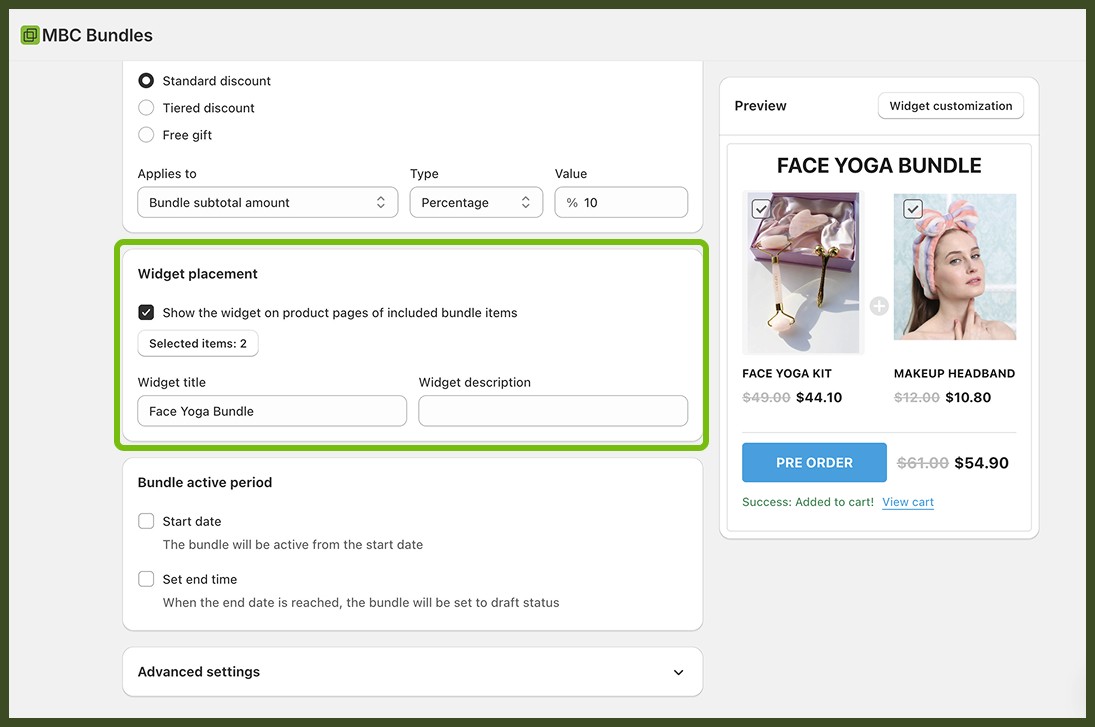Open Widget customization

coord(950,105)
